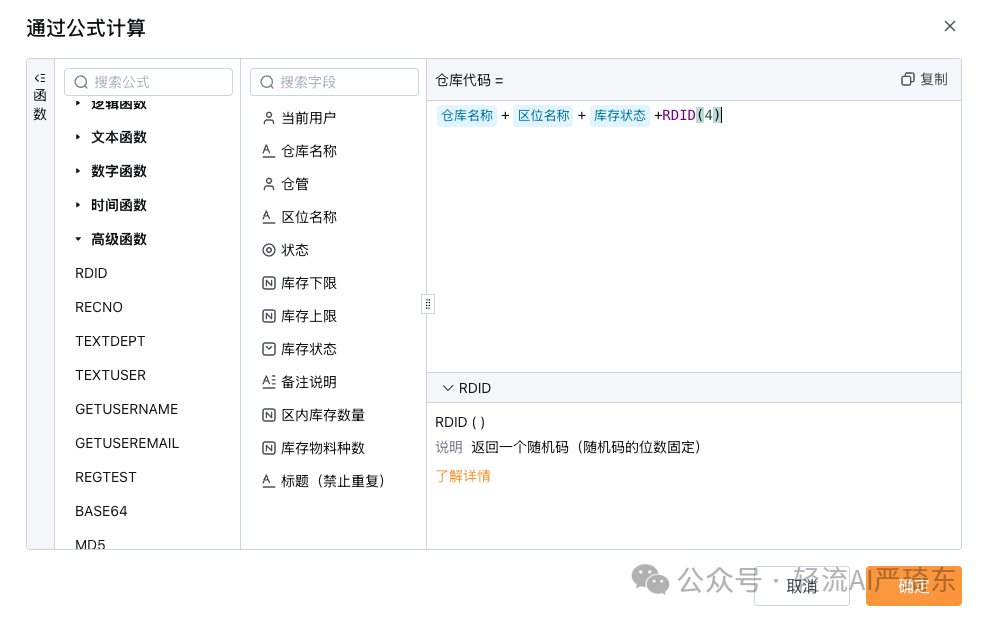
Task: Select the RECNO function
Action: pyautogui.click(x=98, y=307)
